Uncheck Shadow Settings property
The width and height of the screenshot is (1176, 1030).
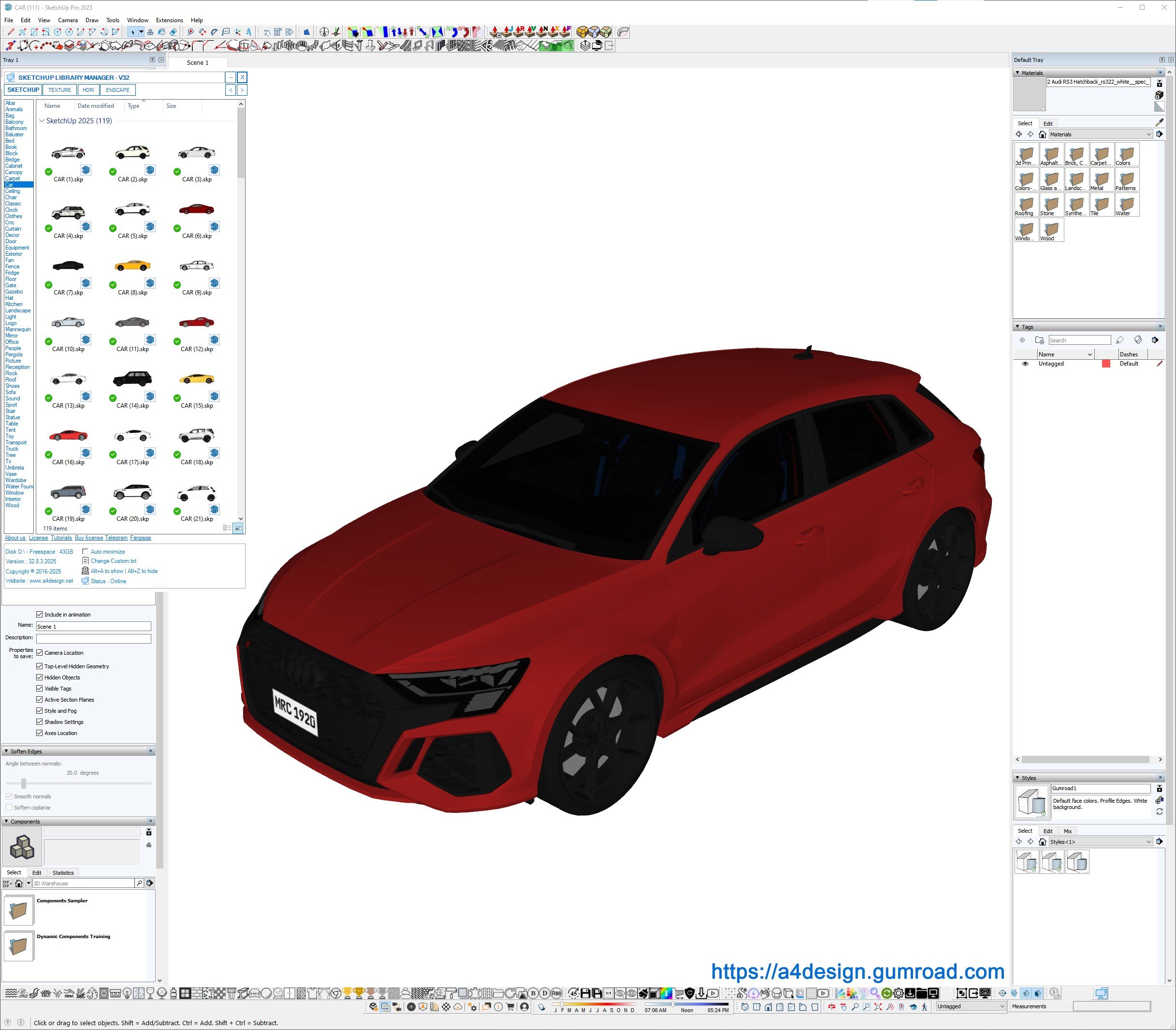point(40,722)
